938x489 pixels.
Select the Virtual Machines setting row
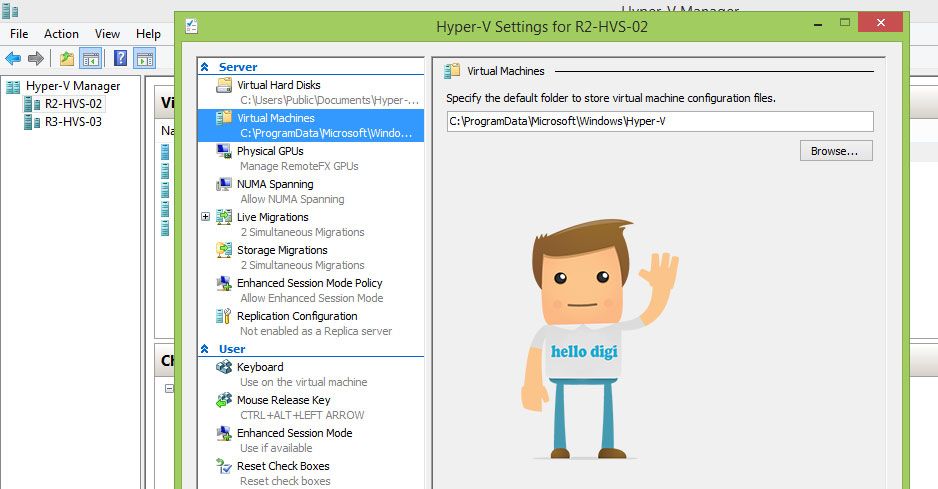tap(310, 125)
